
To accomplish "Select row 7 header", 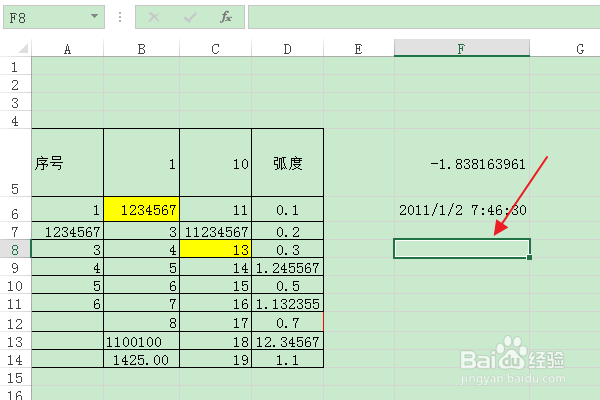I will coord(15,231).
